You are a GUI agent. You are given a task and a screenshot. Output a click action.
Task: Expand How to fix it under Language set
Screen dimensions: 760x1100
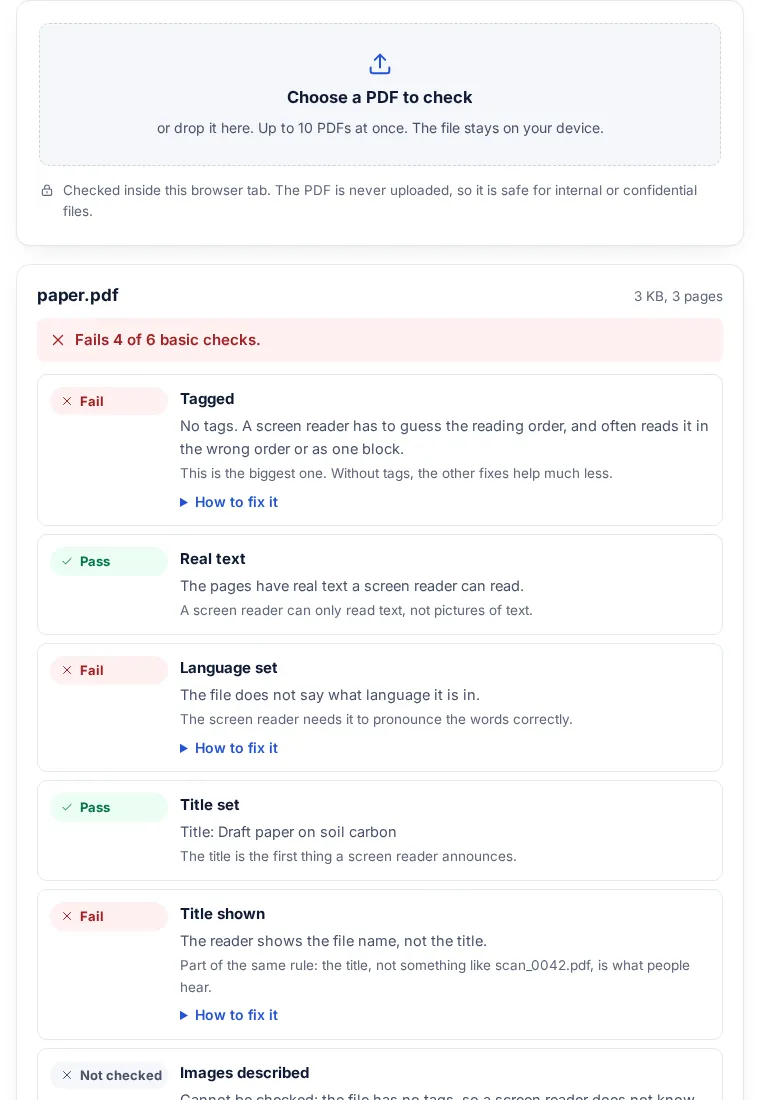[x=229, y=749]
